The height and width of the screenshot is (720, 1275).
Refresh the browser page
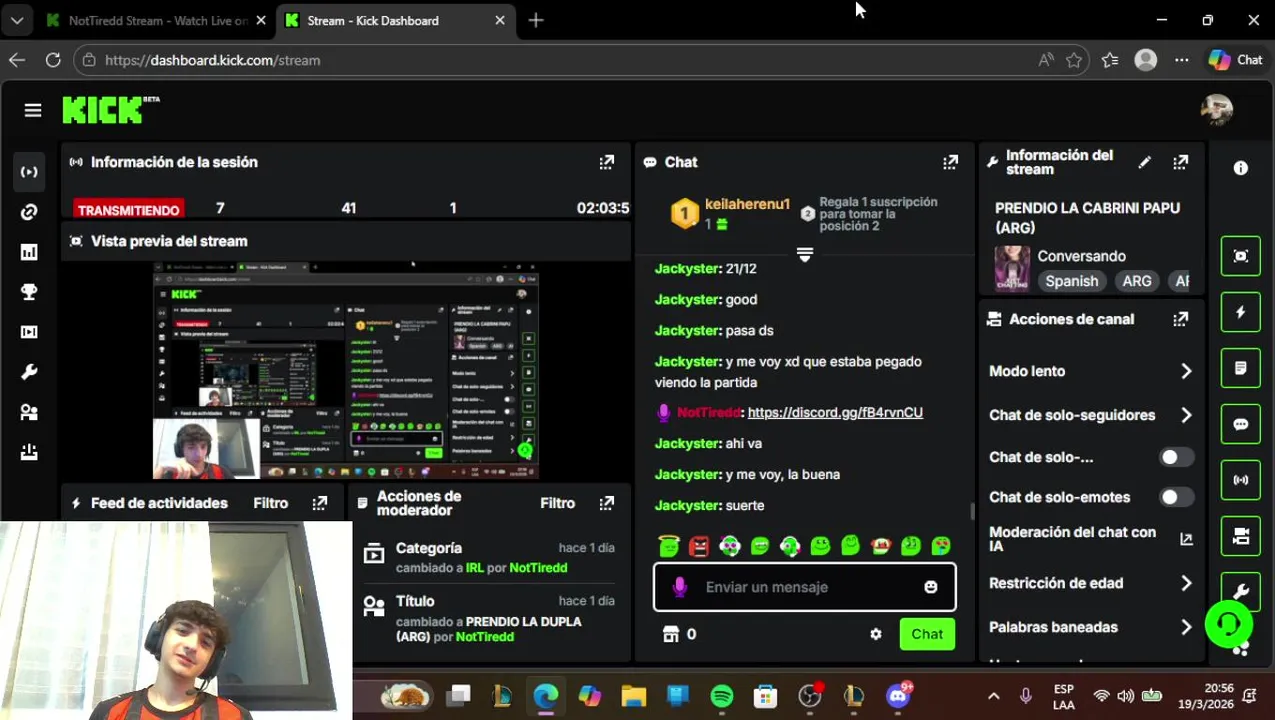[x=53, y=60]
